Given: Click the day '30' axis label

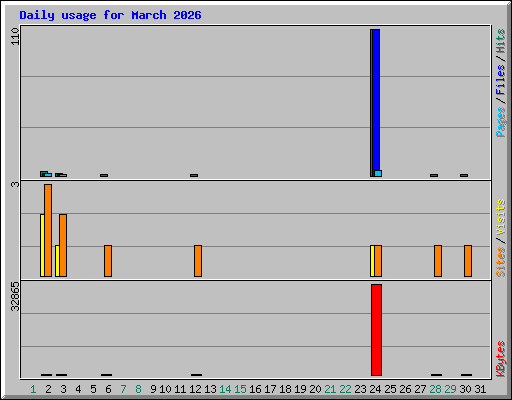Looking at the screenshot, I should click(x=465, y=389).
